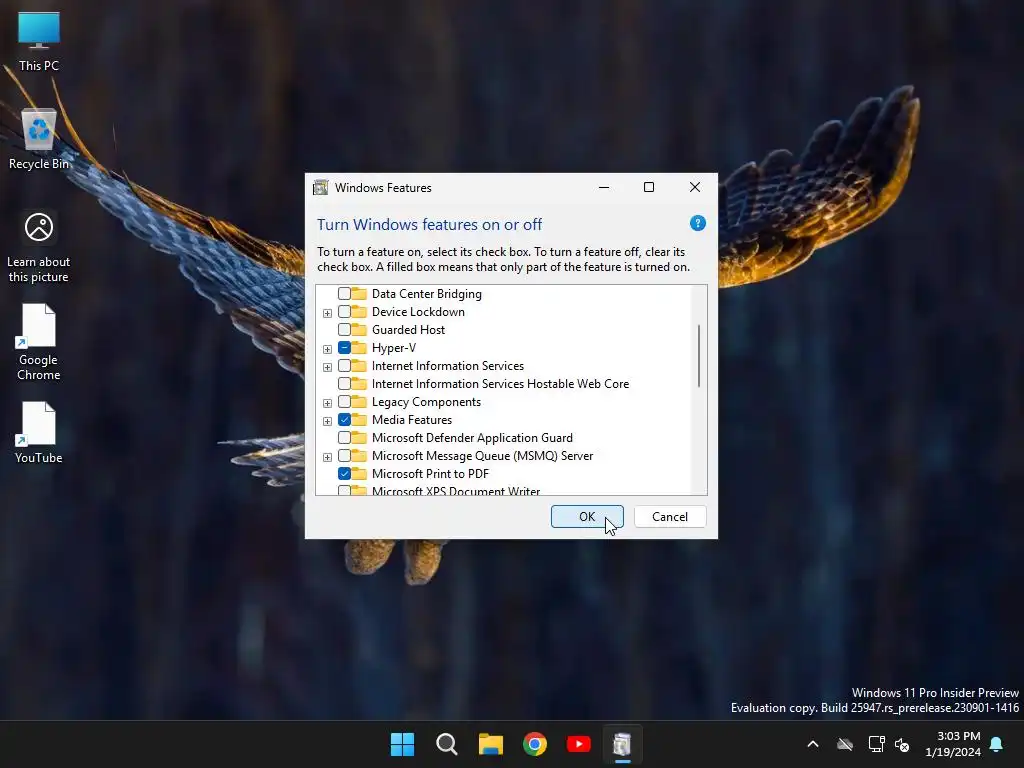
Task: Click the blue help question mark icon
Action: click(x=697, y=223)
